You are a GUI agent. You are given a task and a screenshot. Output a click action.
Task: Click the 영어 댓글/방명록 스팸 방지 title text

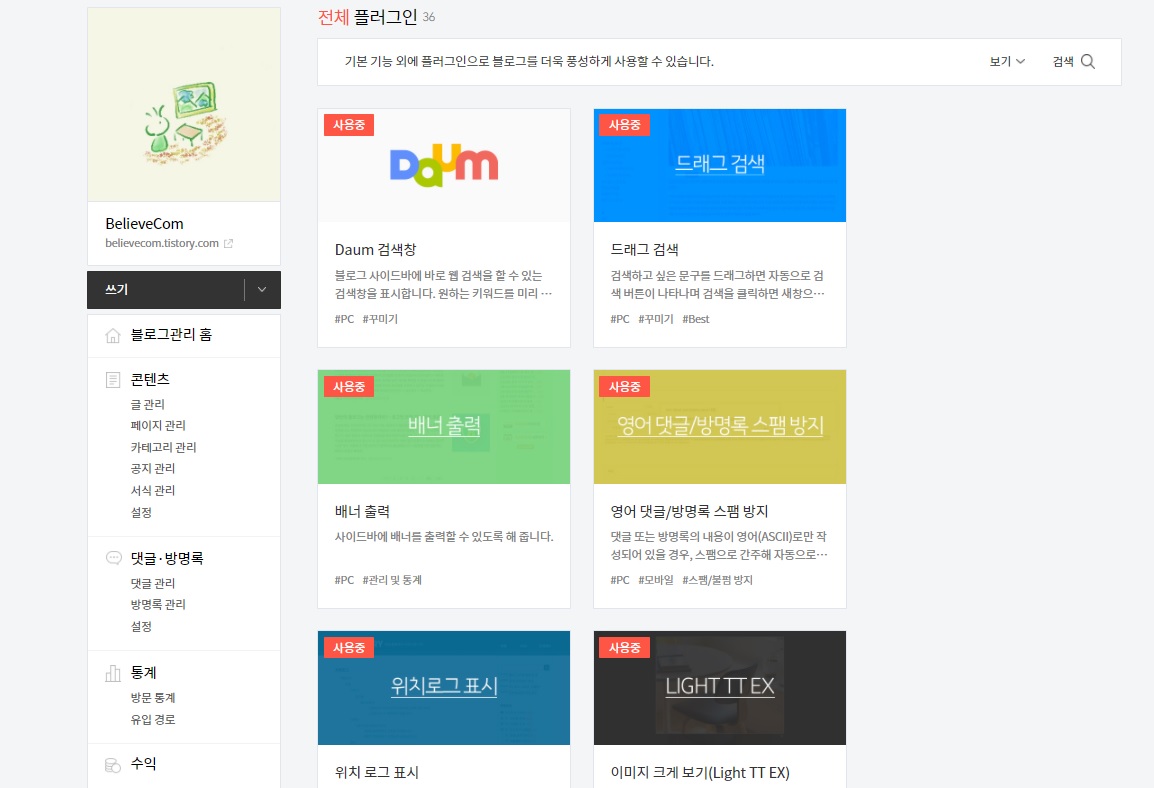tap(690, 511)
